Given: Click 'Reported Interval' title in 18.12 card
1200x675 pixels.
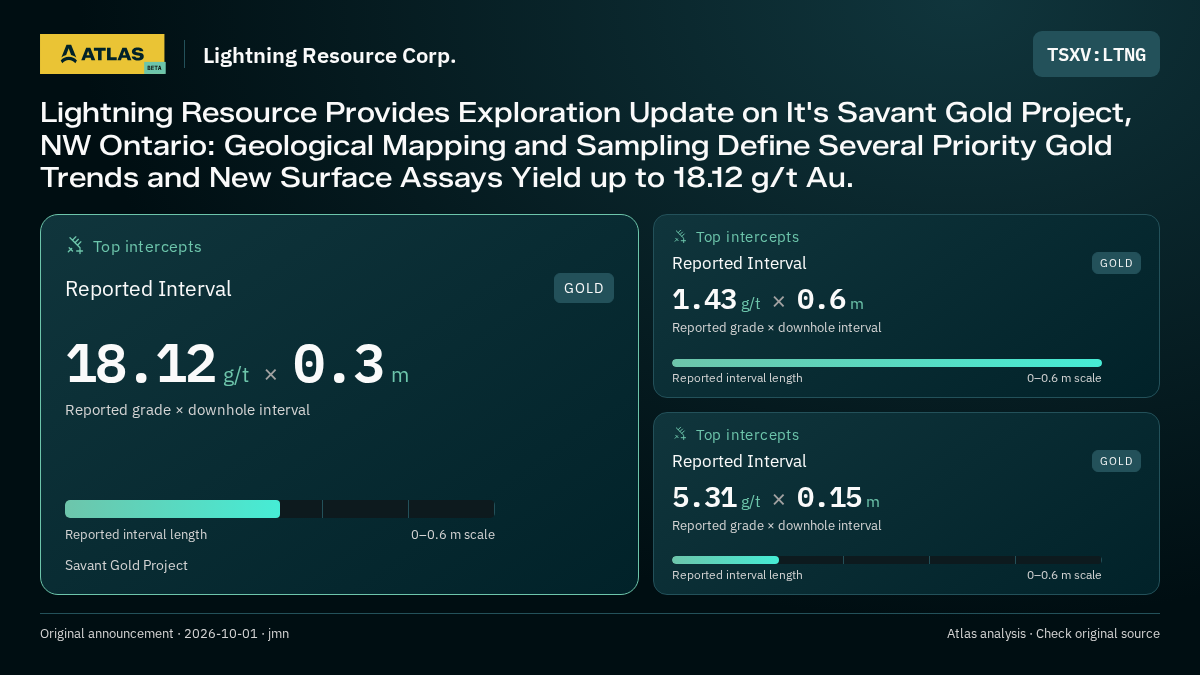Looking at the screenshot, I should (148, 289).
